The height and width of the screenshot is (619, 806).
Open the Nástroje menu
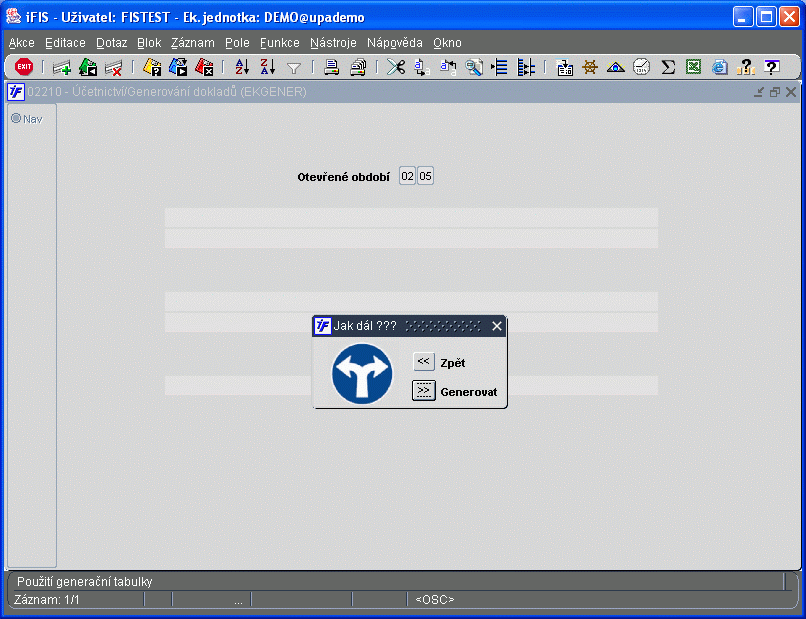coord(333,43)
